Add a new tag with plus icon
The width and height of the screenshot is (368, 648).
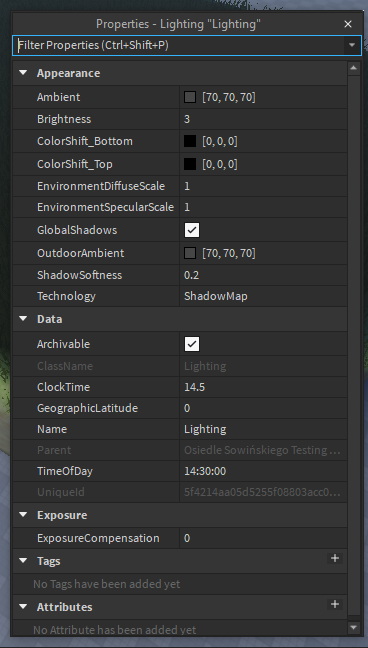335,558
